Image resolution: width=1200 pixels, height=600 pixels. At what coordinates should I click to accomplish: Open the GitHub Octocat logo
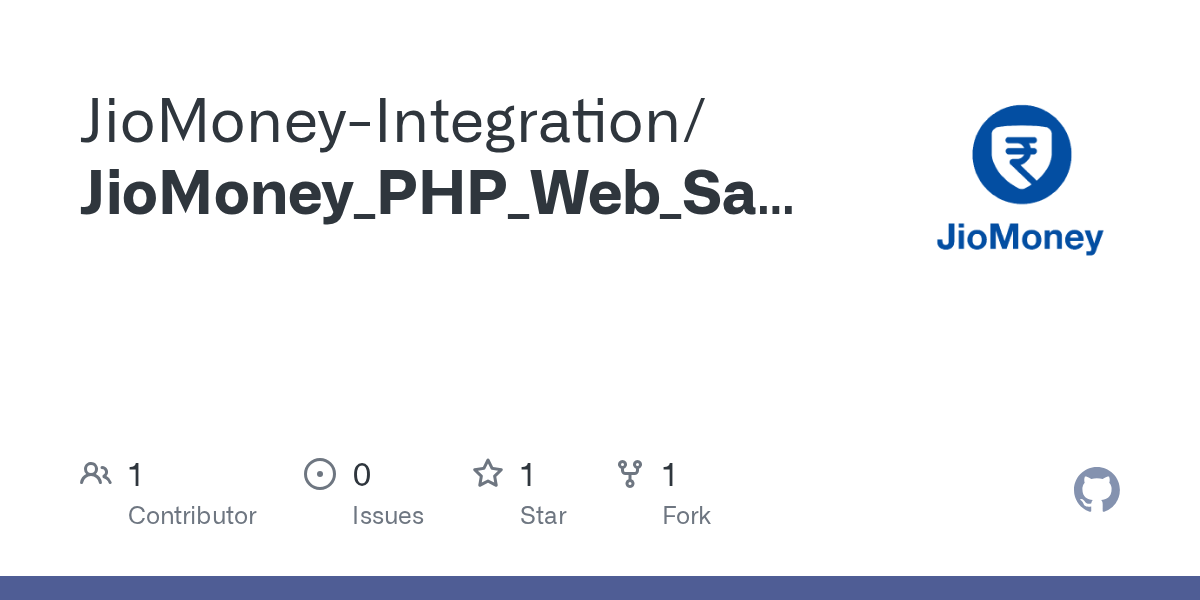point(1096,490)
